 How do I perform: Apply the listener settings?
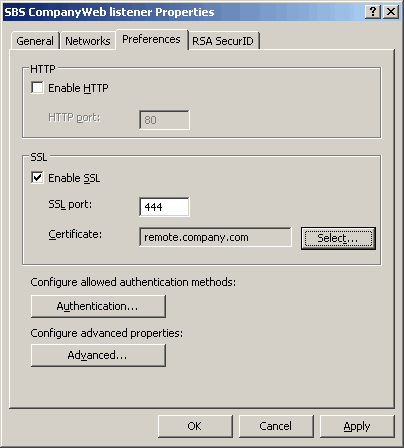(357, 426)
